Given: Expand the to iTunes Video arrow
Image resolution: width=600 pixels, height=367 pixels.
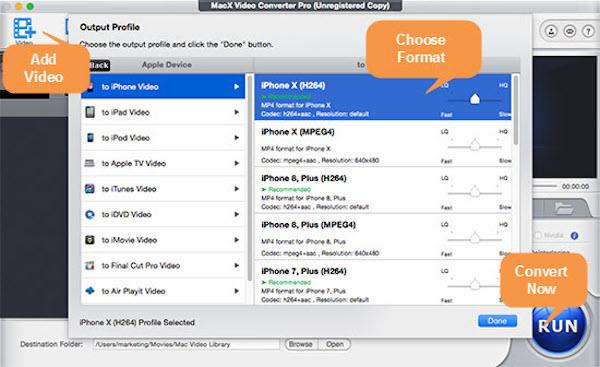Looking at the screenshot, I should point(236,189).
